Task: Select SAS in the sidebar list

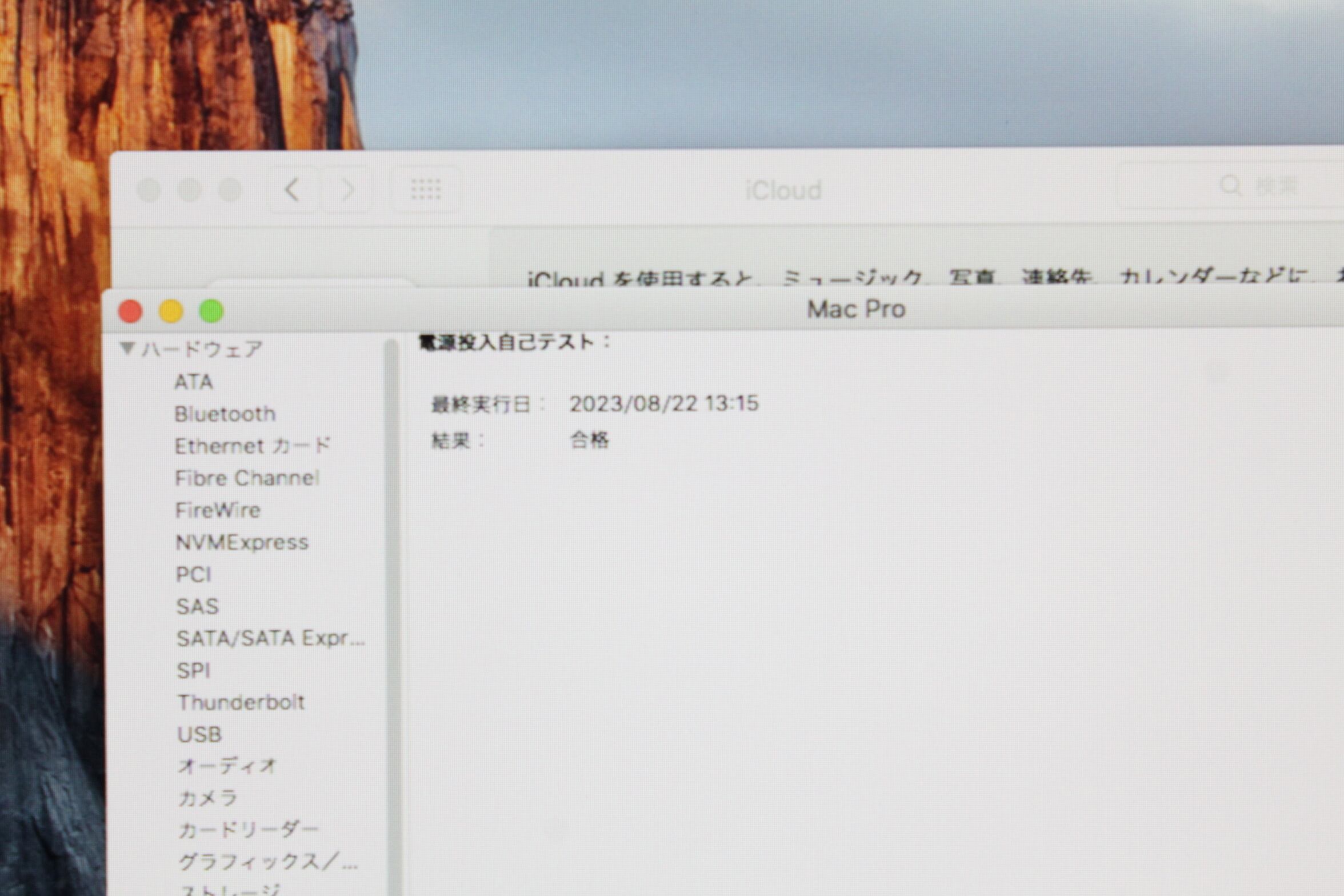Action: (197, 606)
